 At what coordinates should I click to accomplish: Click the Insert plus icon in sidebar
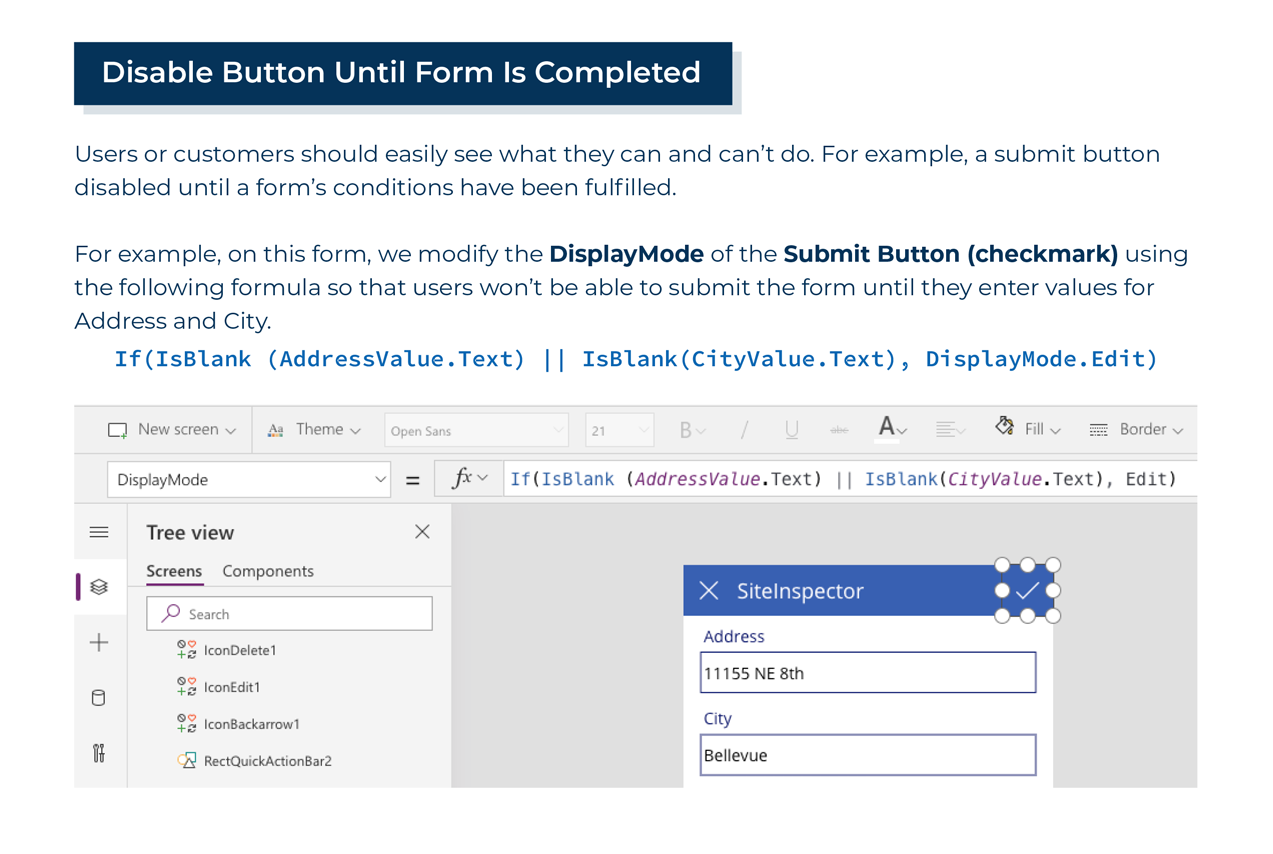[99, 642]
